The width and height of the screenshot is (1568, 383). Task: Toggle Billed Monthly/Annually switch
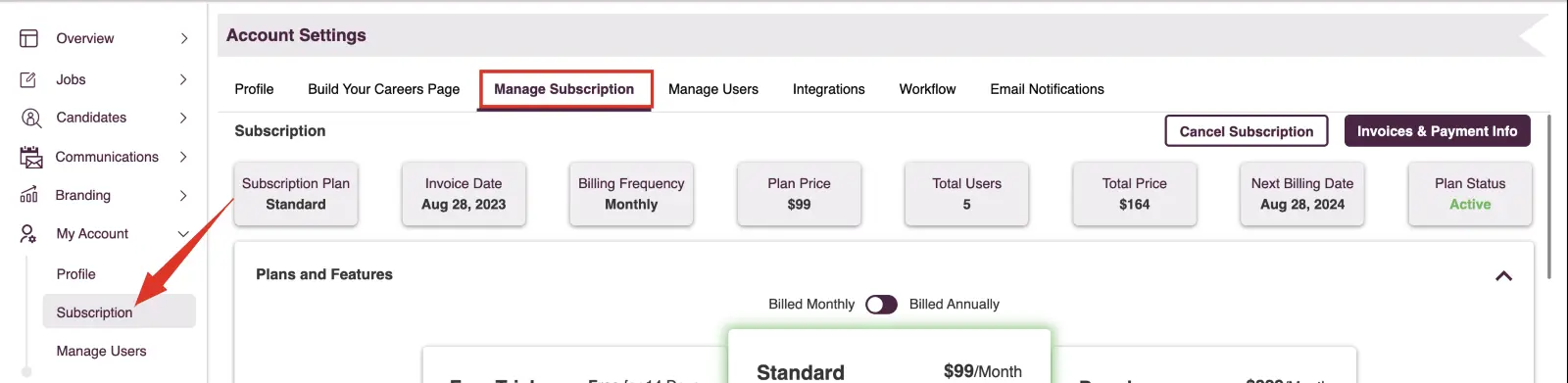tap(881, 305)
